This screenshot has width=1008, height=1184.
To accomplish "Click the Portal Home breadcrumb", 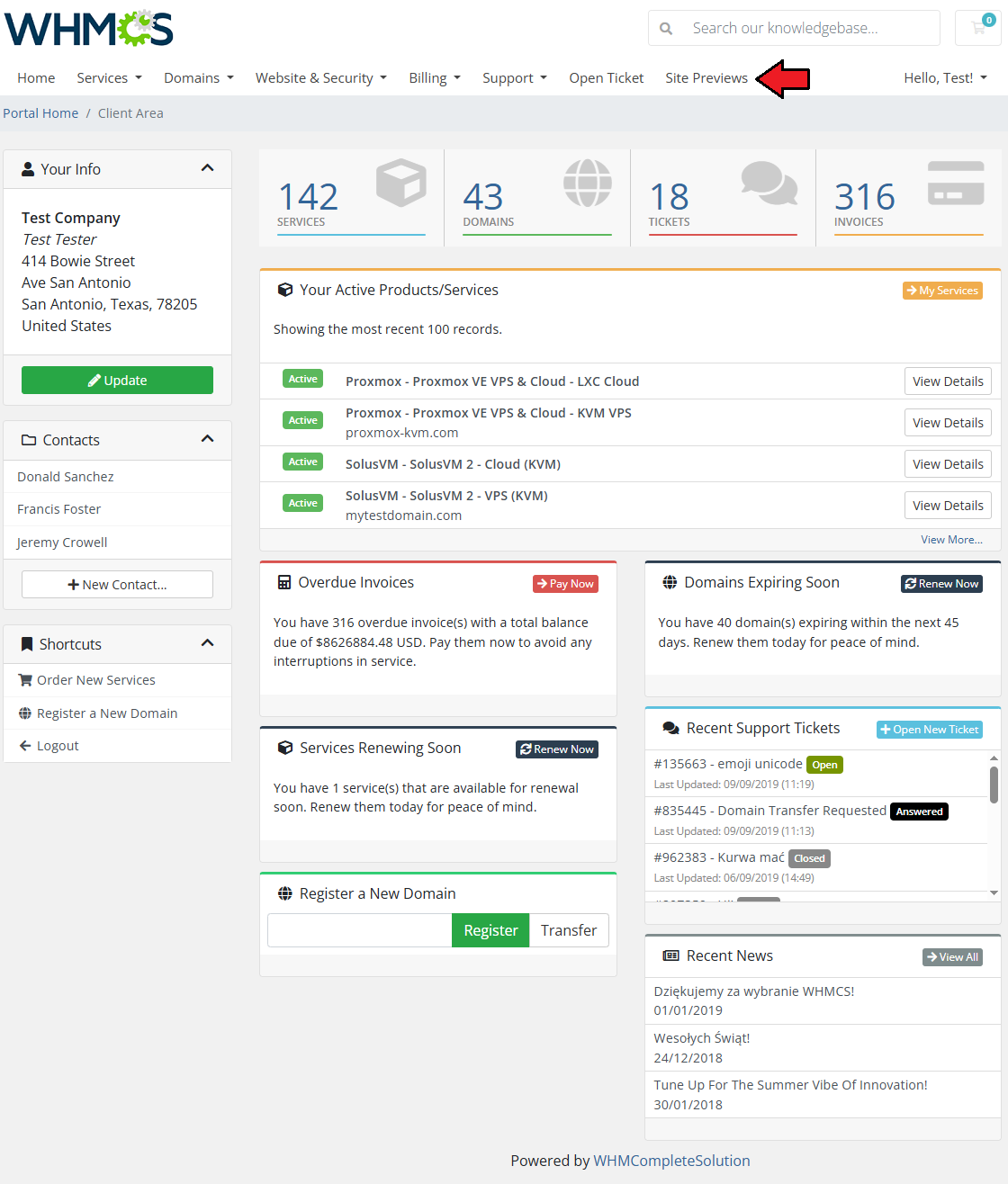I will [x=40, y=113].
